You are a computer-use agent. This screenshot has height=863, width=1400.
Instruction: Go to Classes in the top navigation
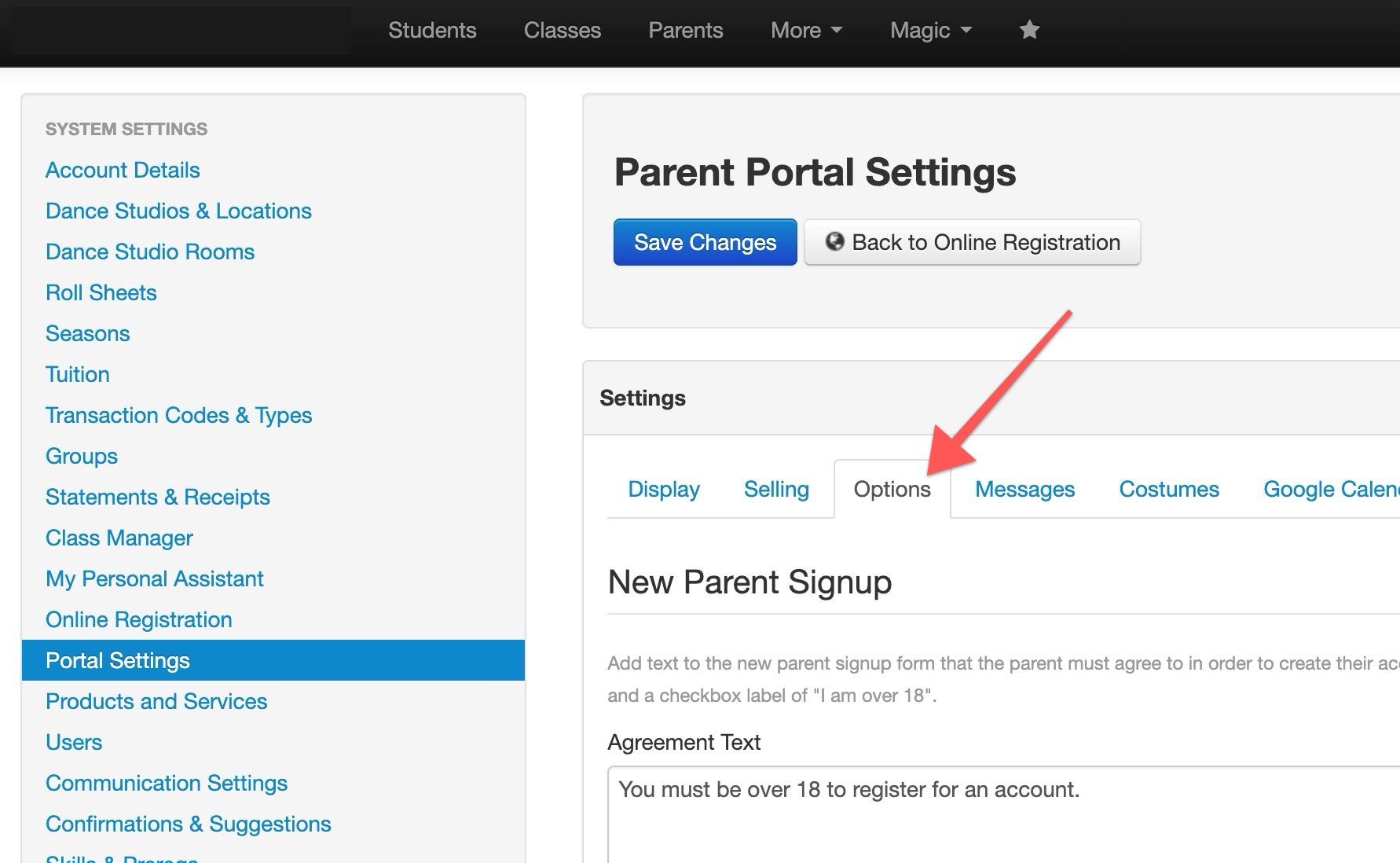pyautogui.click(x=563, y=30)
